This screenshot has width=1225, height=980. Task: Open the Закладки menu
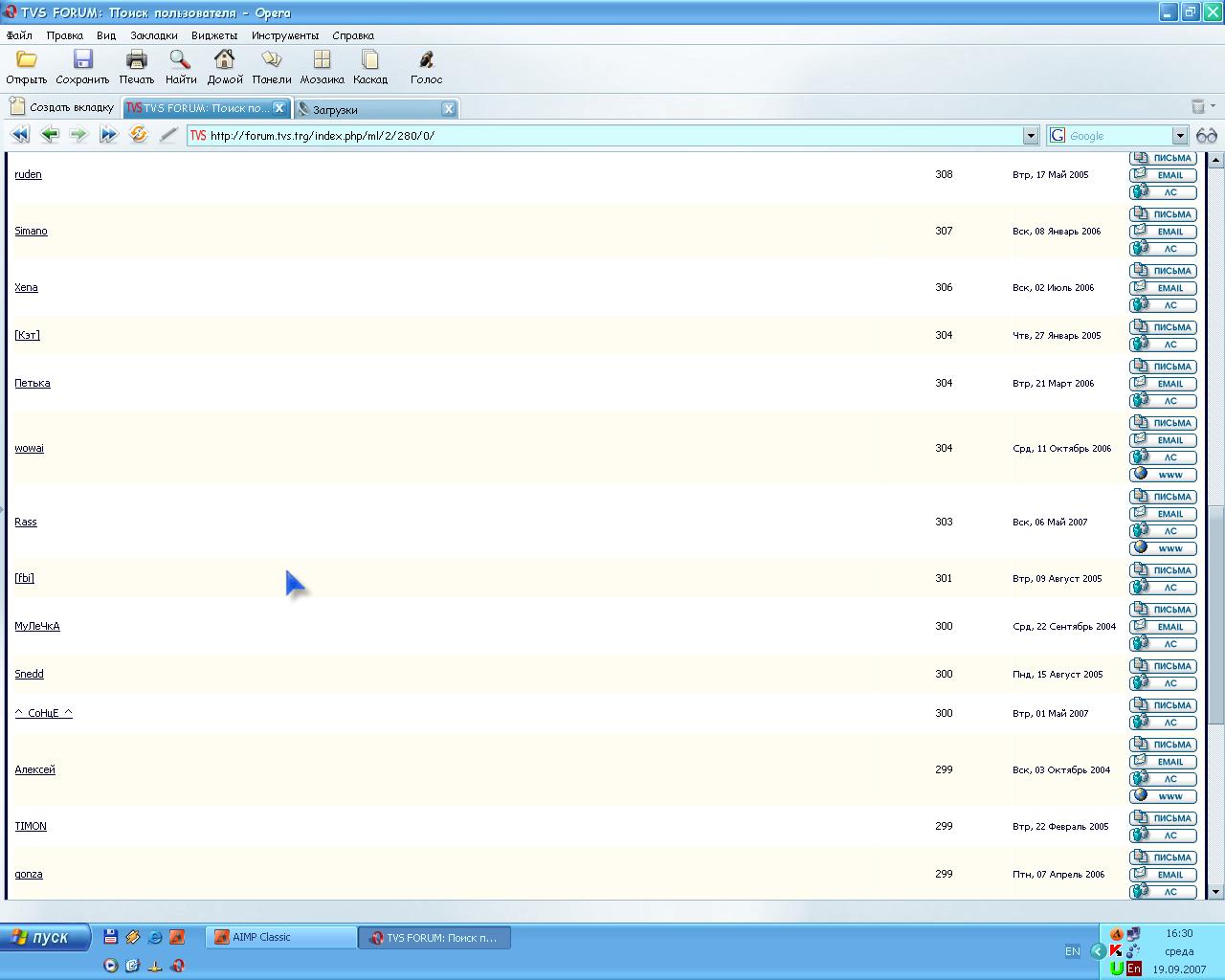[x=153, y=35]
